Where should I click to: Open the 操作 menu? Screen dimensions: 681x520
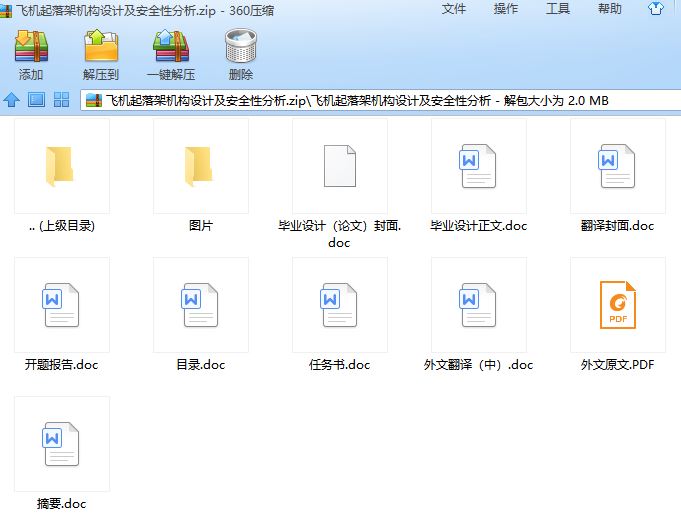[x=506, y=9]
